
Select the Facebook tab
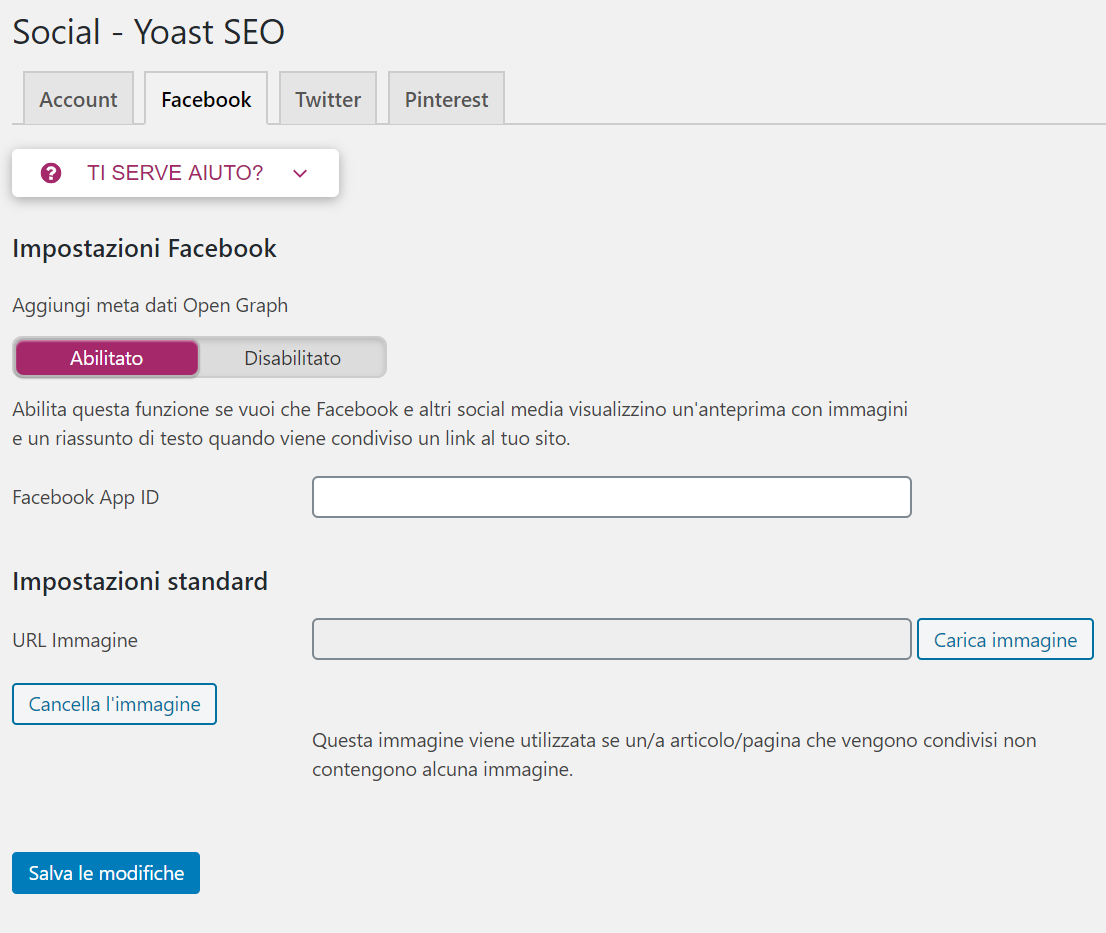(206, 99)
